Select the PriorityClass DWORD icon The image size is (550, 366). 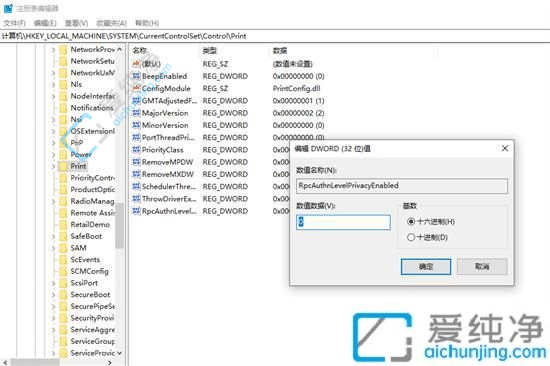point(136,149)
